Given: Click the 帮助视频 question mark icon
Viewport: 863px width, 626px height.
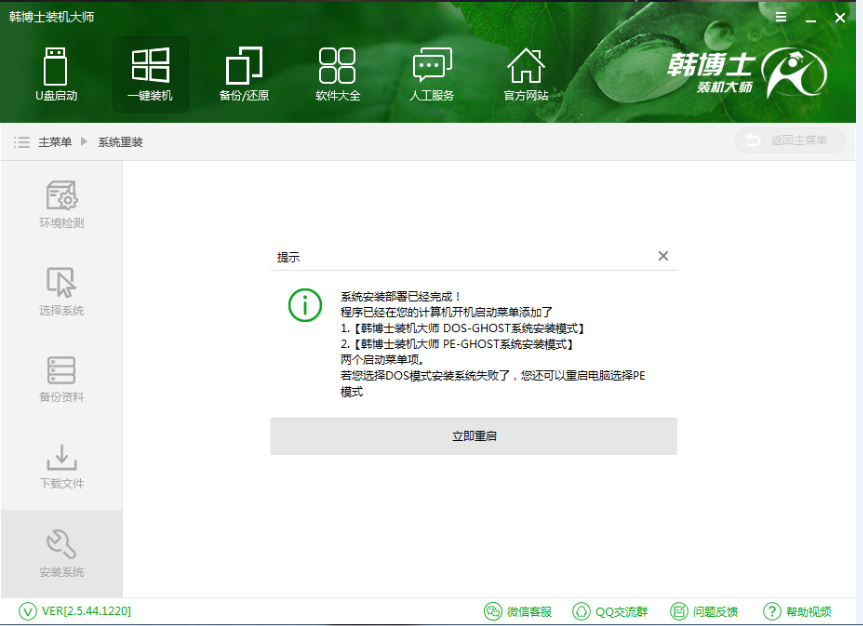Looking at the screenshot, I should click(x=772, y=611).
